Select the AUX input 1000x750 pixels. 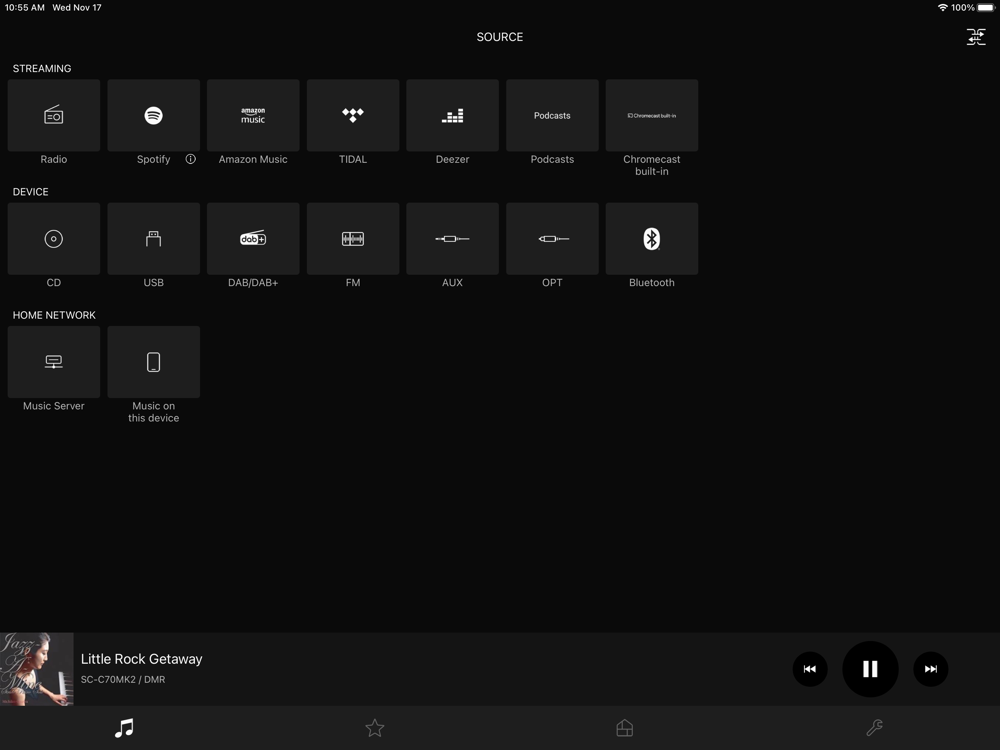tap(452, 239)
